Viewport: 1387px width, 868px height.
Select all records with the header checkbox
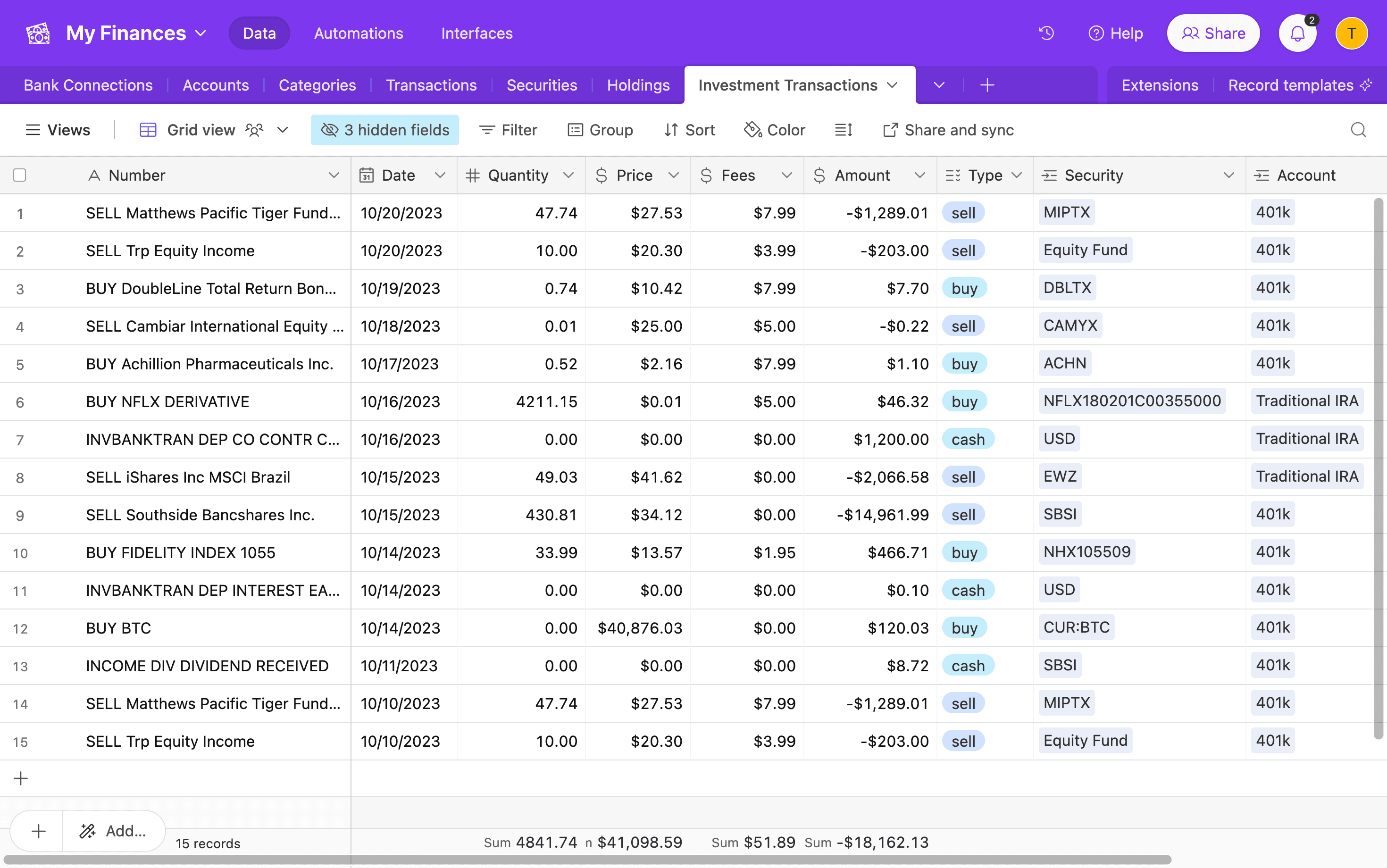click(x=19, y=175)
